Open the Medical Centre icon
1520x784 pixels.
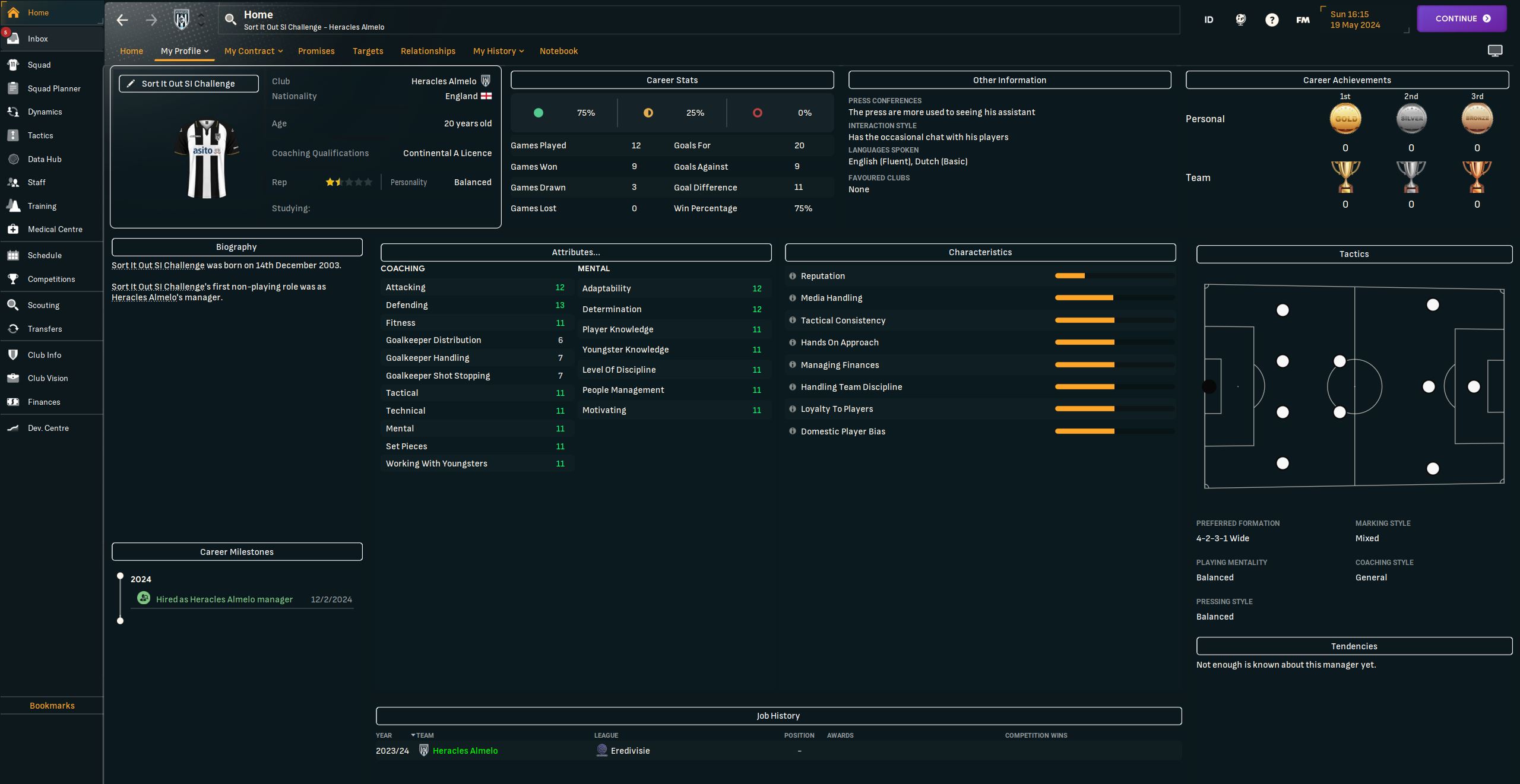pos(13,229)
